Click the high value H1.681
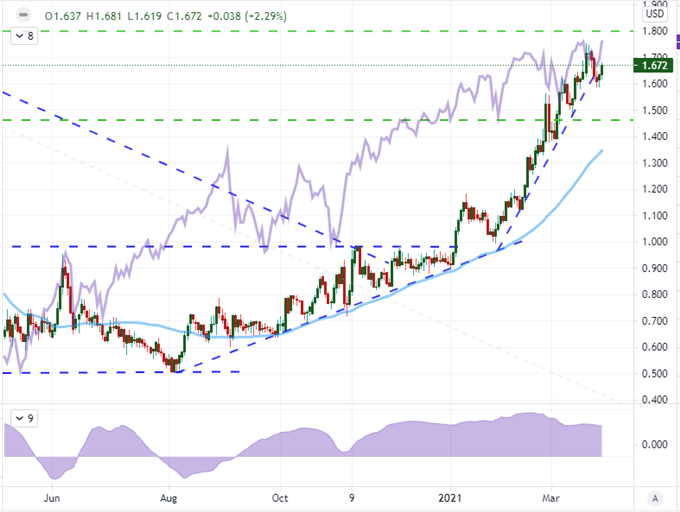Image resolution: width=680 pixels, height=512 pixels. pyautogui.click(x=104, y=16)
